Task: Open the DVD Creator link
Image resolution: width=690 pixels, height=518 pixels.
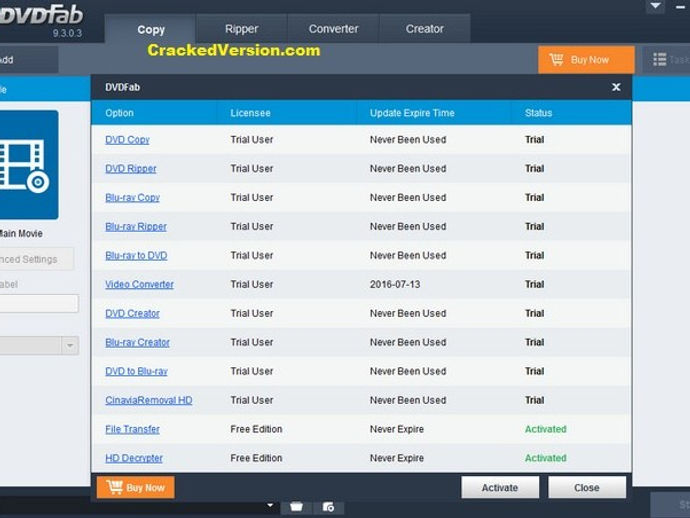Action: click(132, 313)
